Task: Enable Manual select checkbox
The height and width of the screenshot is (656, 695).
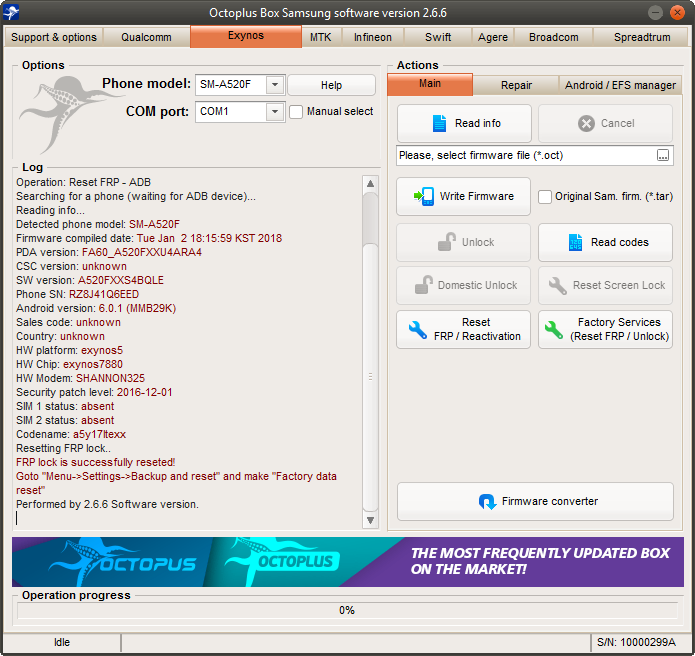Action: coord(296,111)
